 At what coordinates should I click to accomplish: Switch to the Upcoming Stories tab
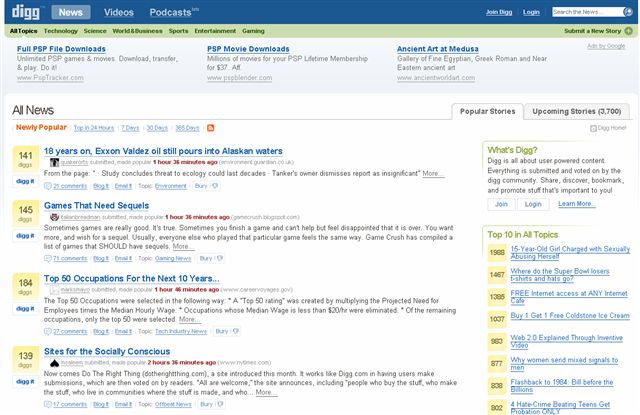tap(577, 111)
